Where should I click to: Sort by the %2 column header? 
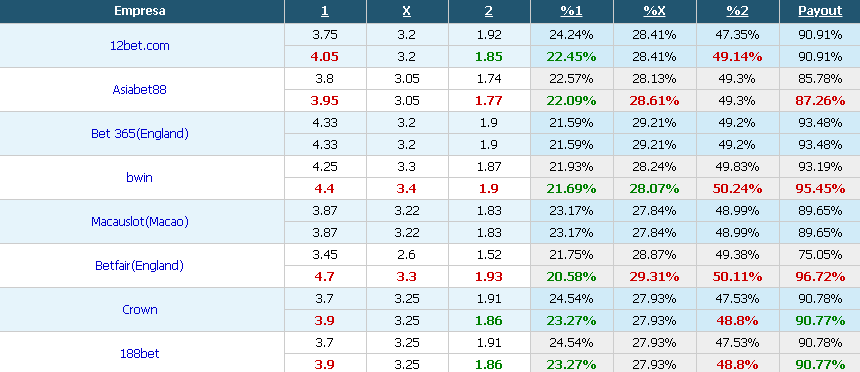coord(737,11)
